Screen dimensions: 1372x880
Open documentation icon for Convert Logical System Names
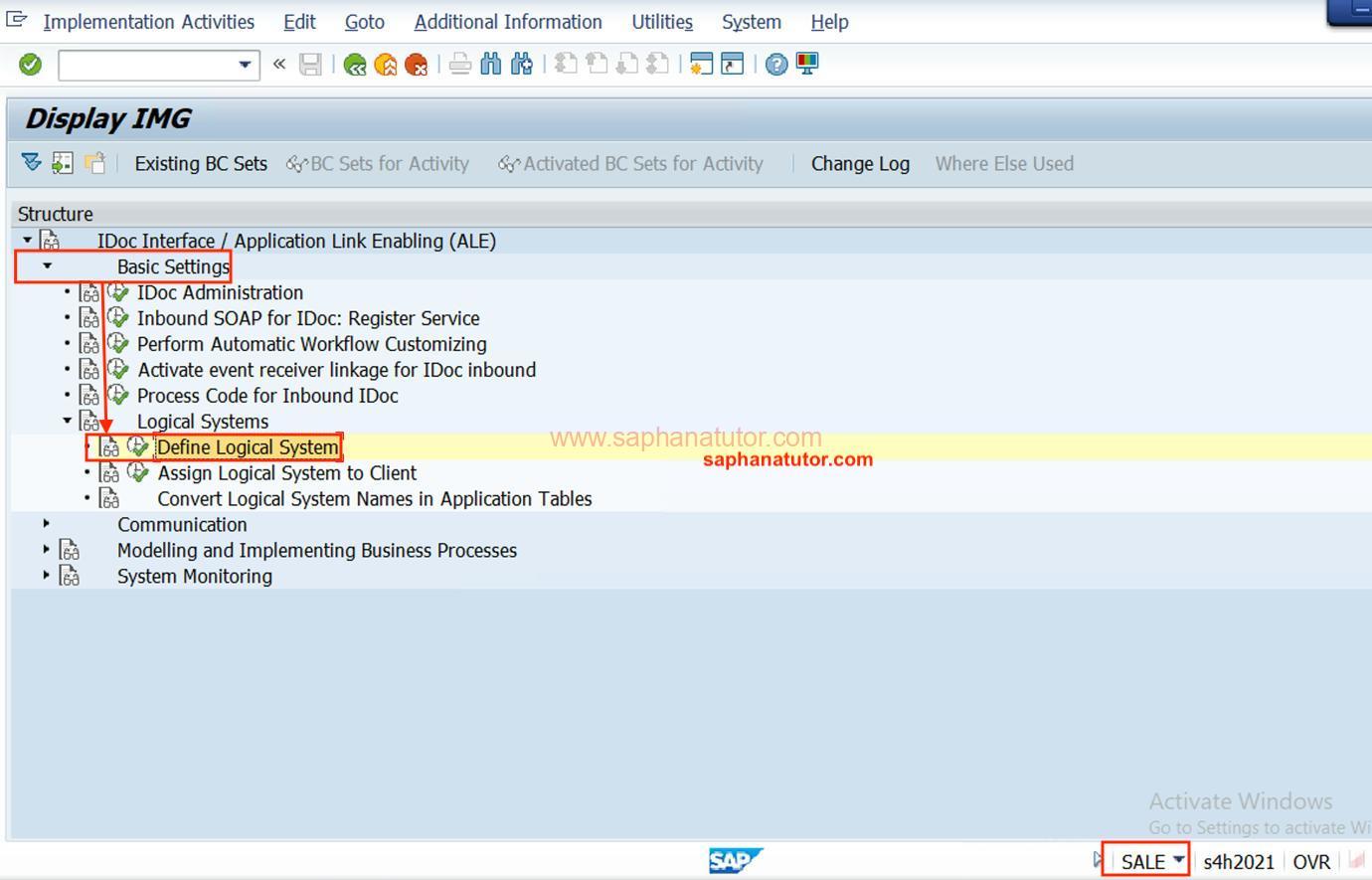[x=109, y=499]
